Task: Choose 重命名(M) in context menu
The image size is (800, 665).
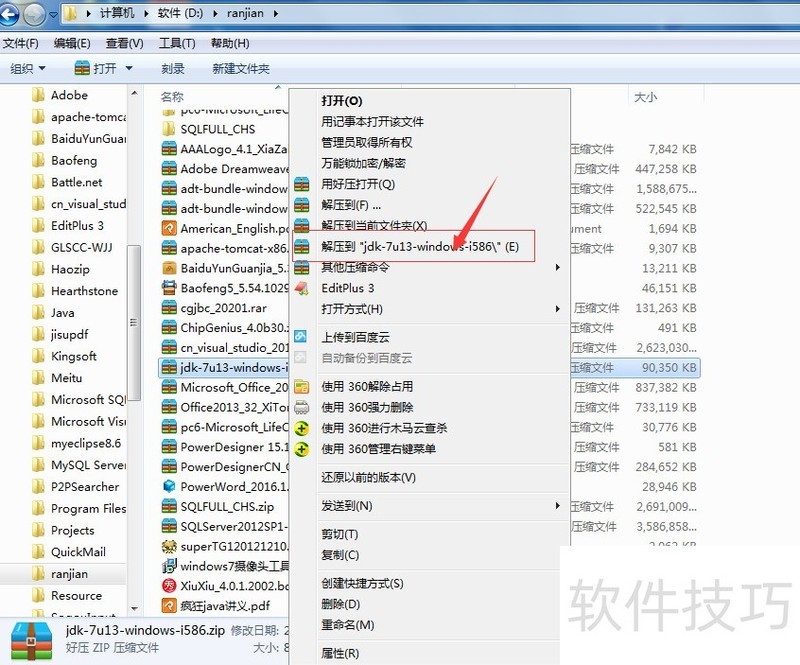Action: pyautogui.click(x=348, y=625)
